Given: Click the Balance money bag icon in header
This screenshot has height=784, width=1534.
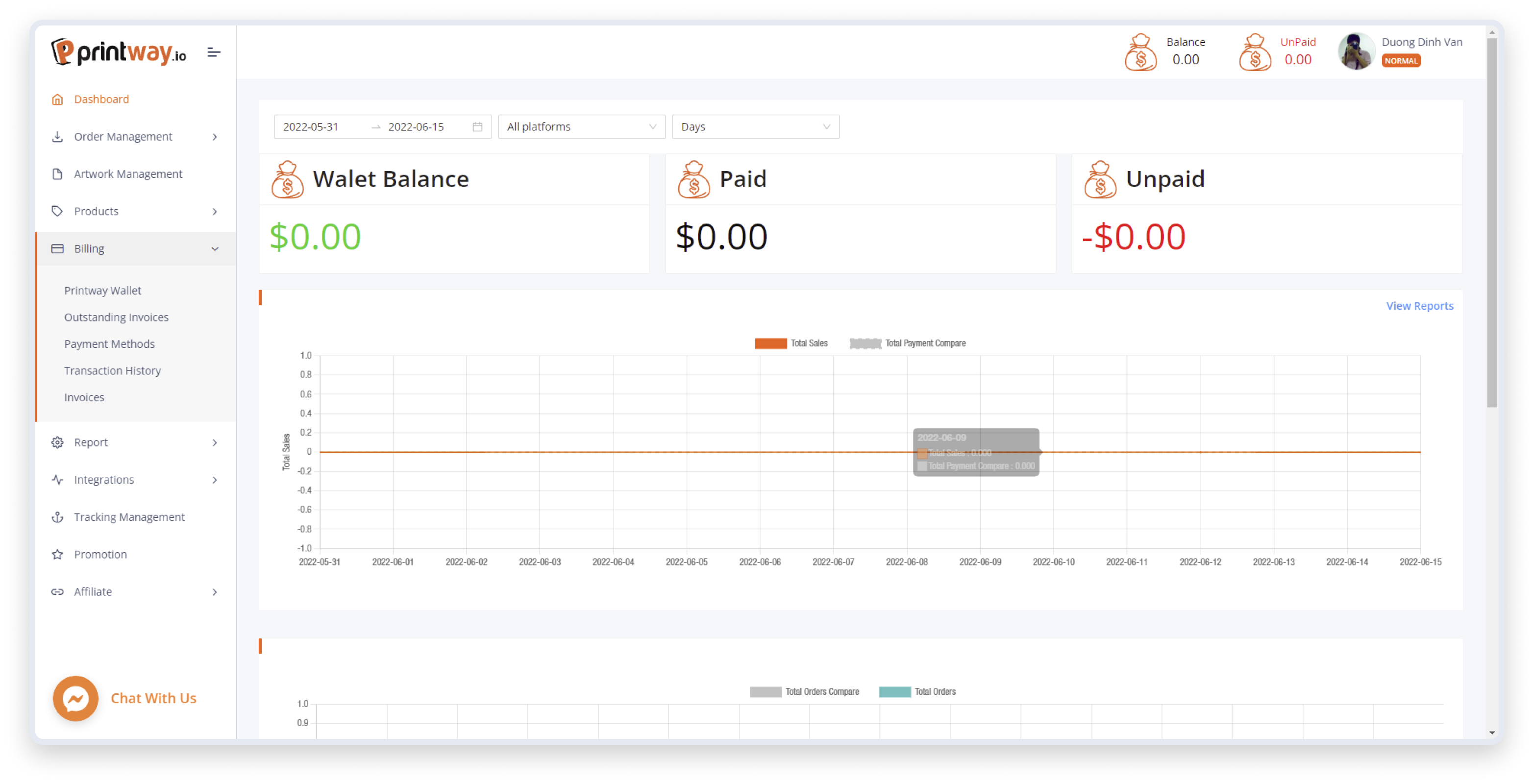Looking at the screenshot, I should click(1140, 52).
